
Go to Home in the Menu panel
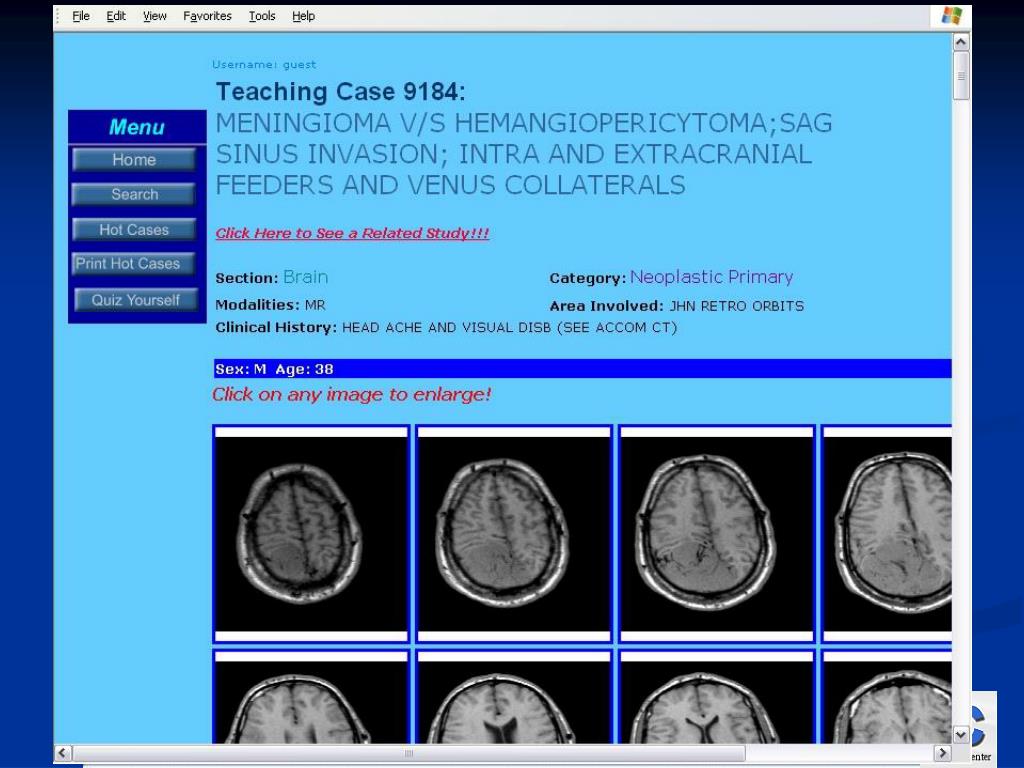[134, 160]
